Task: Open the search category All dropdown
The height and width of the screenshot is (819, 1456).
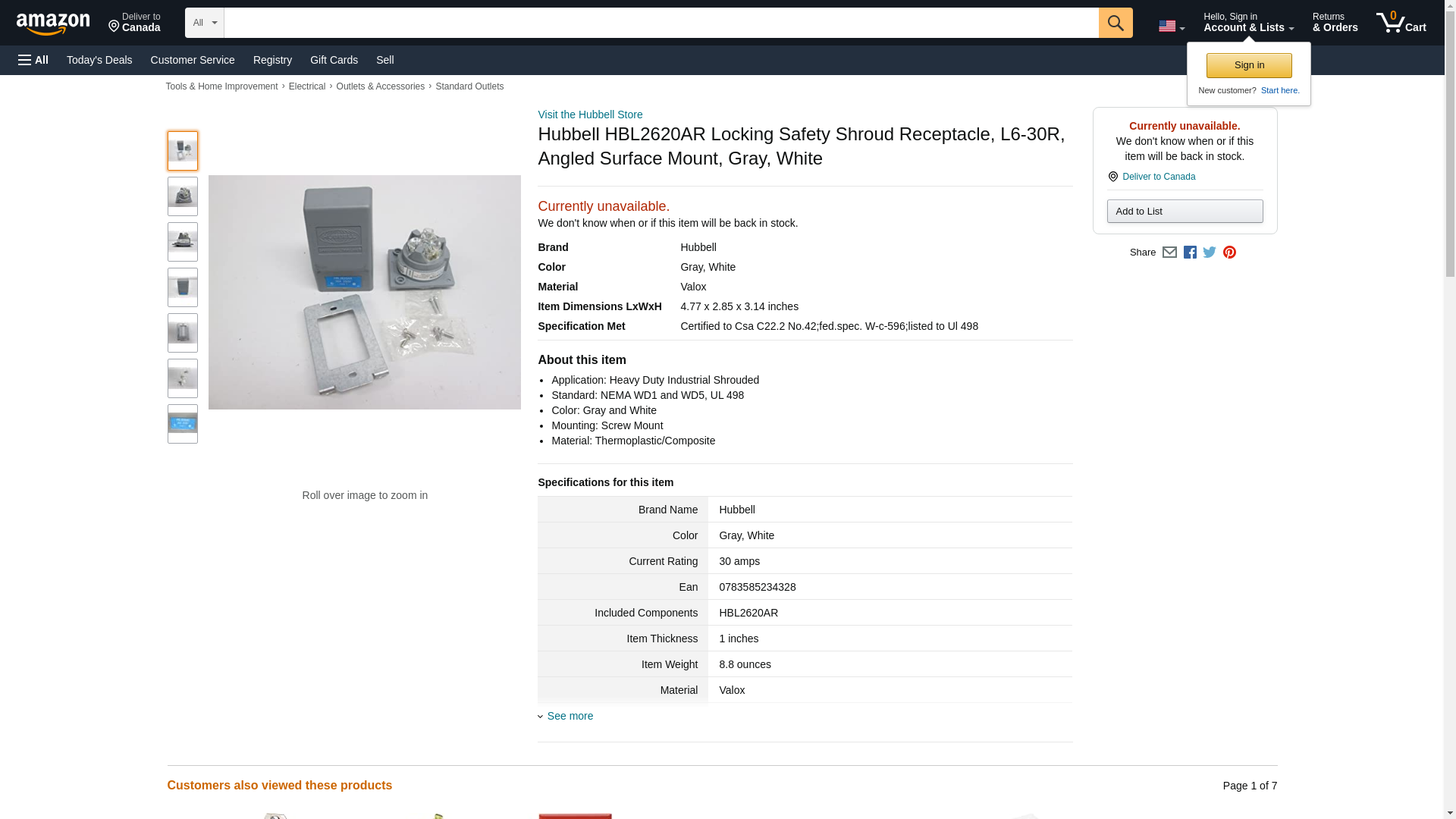Action: [x=205, y=23]
